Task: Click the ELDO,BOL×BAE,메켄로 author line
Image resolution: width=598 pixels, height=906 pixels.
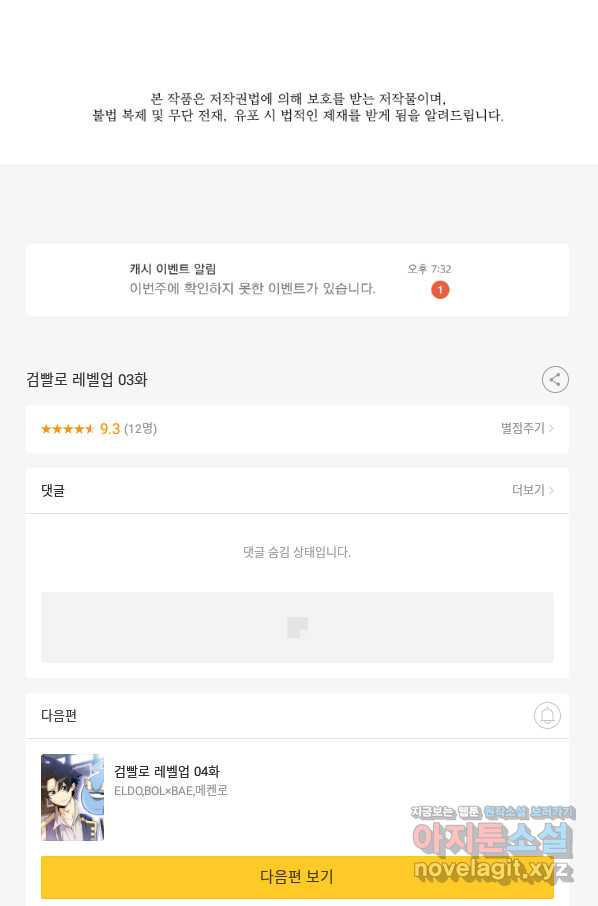Action: [170, 790]
